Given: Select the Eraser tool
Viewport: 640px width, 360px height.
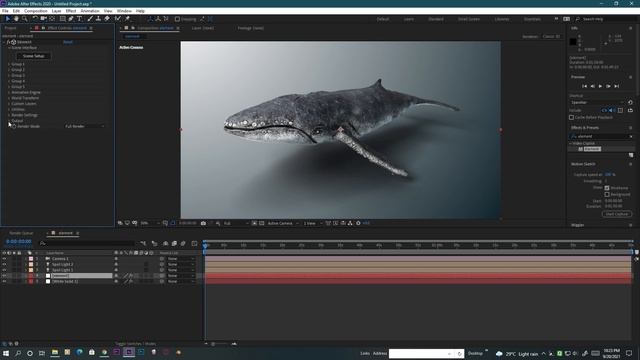Looking at the screenshot, I should pos(107,19).
